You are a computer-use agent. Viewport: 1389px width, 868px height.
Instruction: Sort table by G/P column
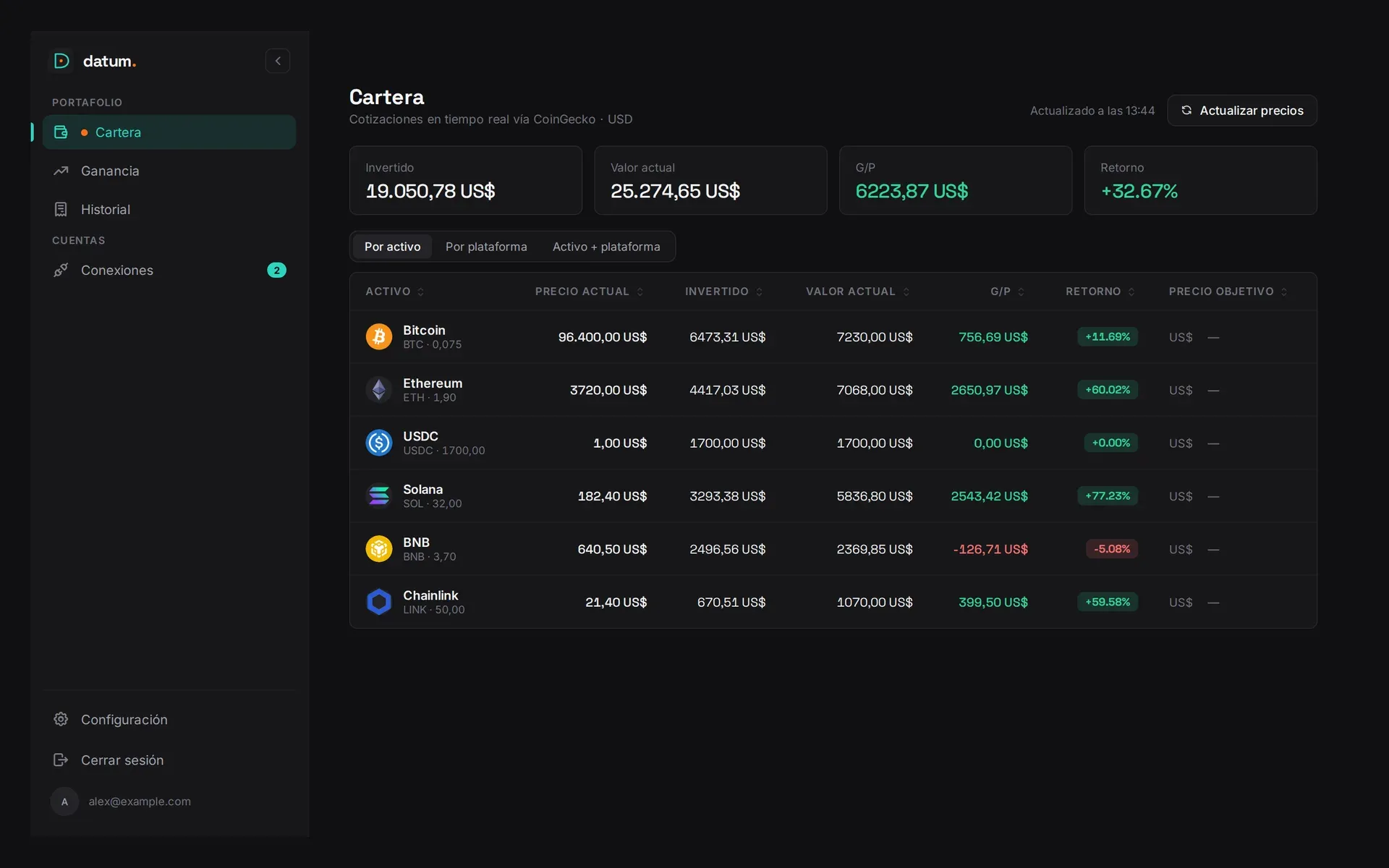click(1007, 292)
